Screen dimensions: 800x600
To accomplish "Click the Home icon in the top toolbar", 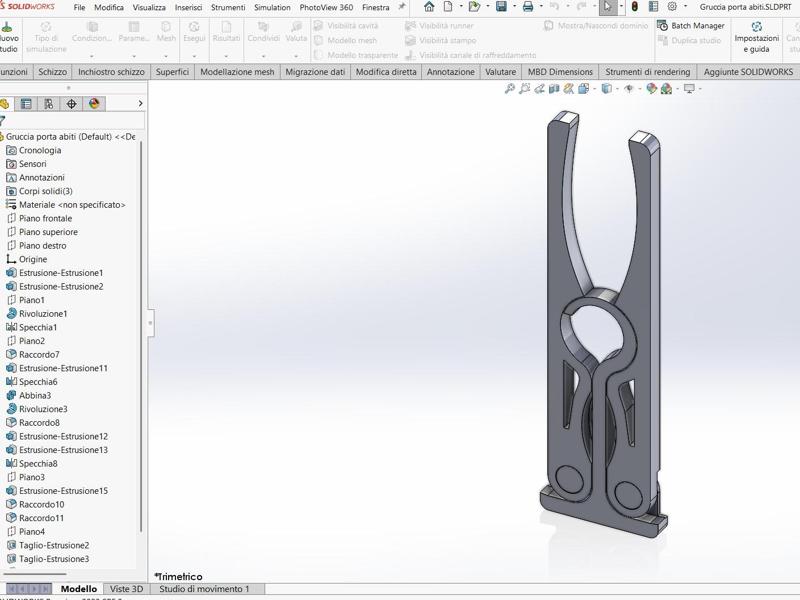I will click(429, 7).
